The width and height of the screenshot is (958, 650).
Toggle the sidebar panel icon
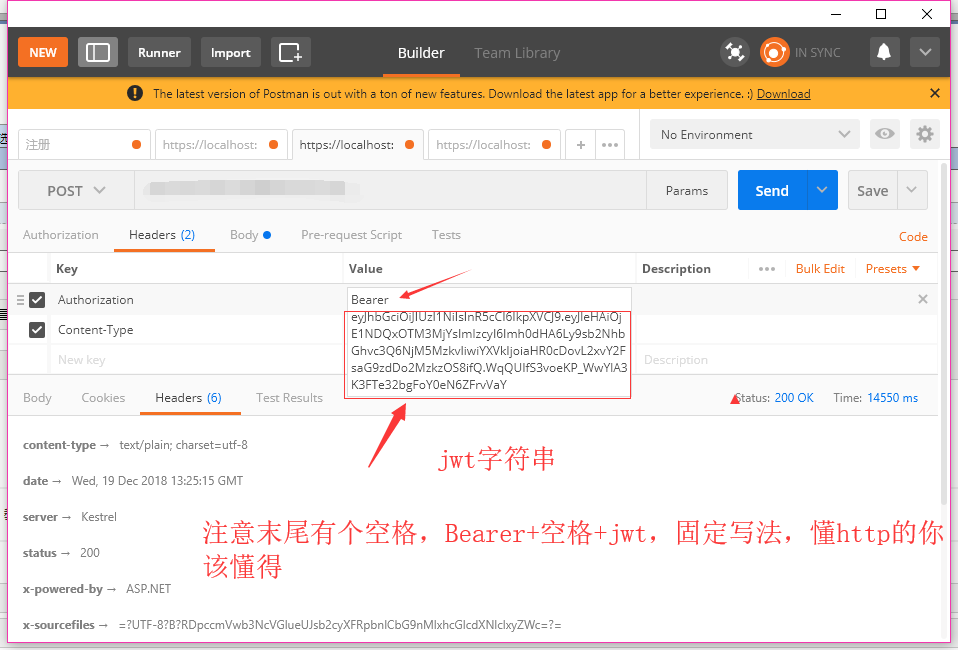point(98,53)
